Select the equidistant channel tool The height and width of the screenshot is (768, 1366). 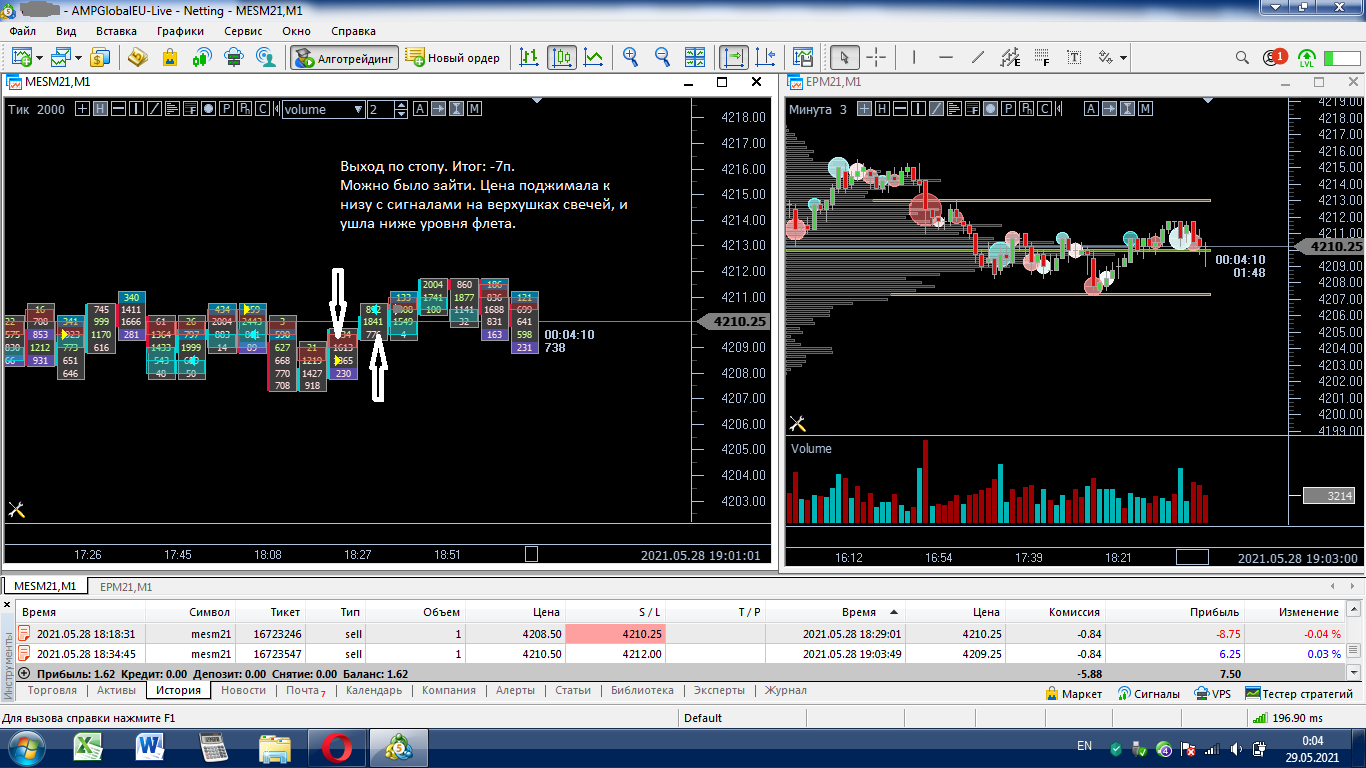click(1010, 57)
